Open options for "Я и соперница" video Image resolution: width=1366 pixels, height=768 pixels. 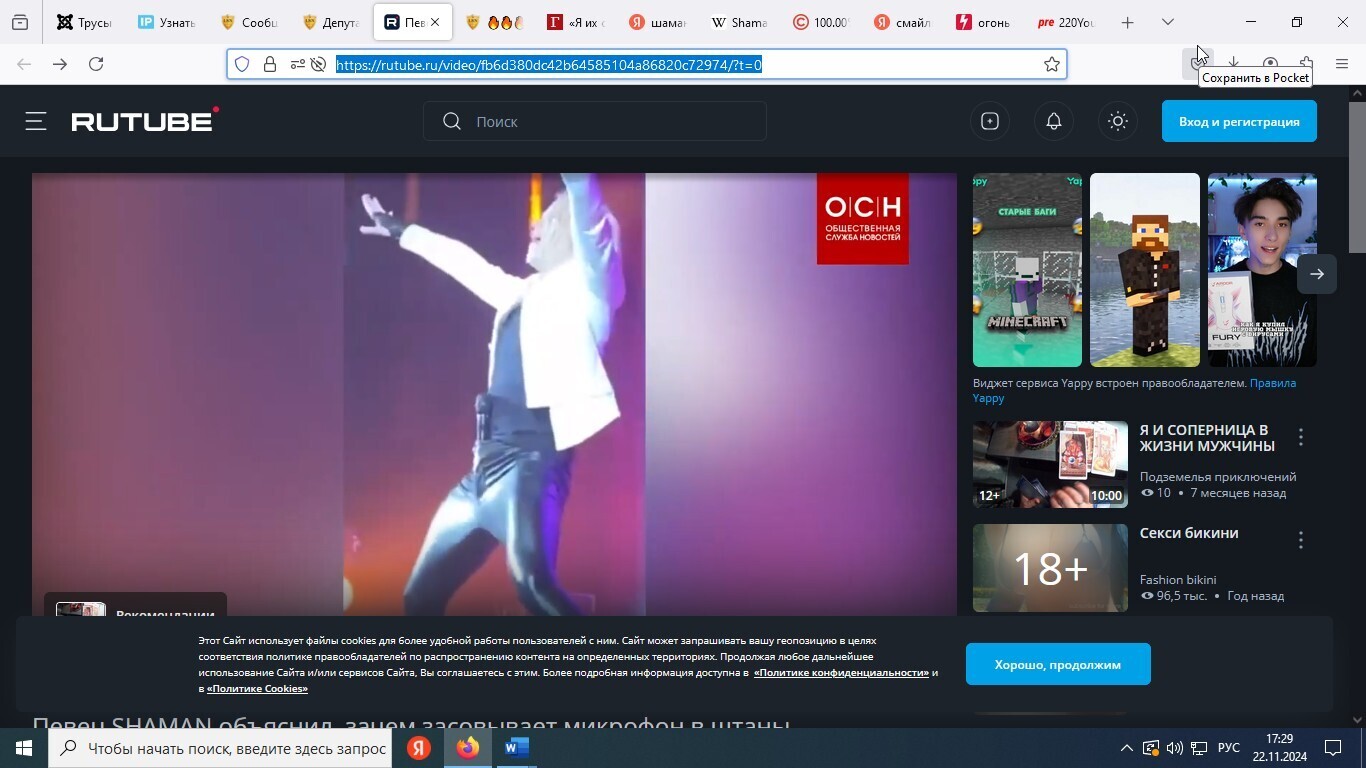point(1300,437)
